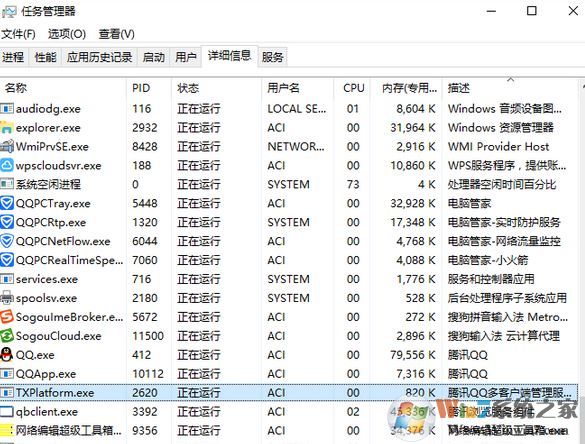Click the CPU value 73
The image size is (585, 444).
click(353, 185)
